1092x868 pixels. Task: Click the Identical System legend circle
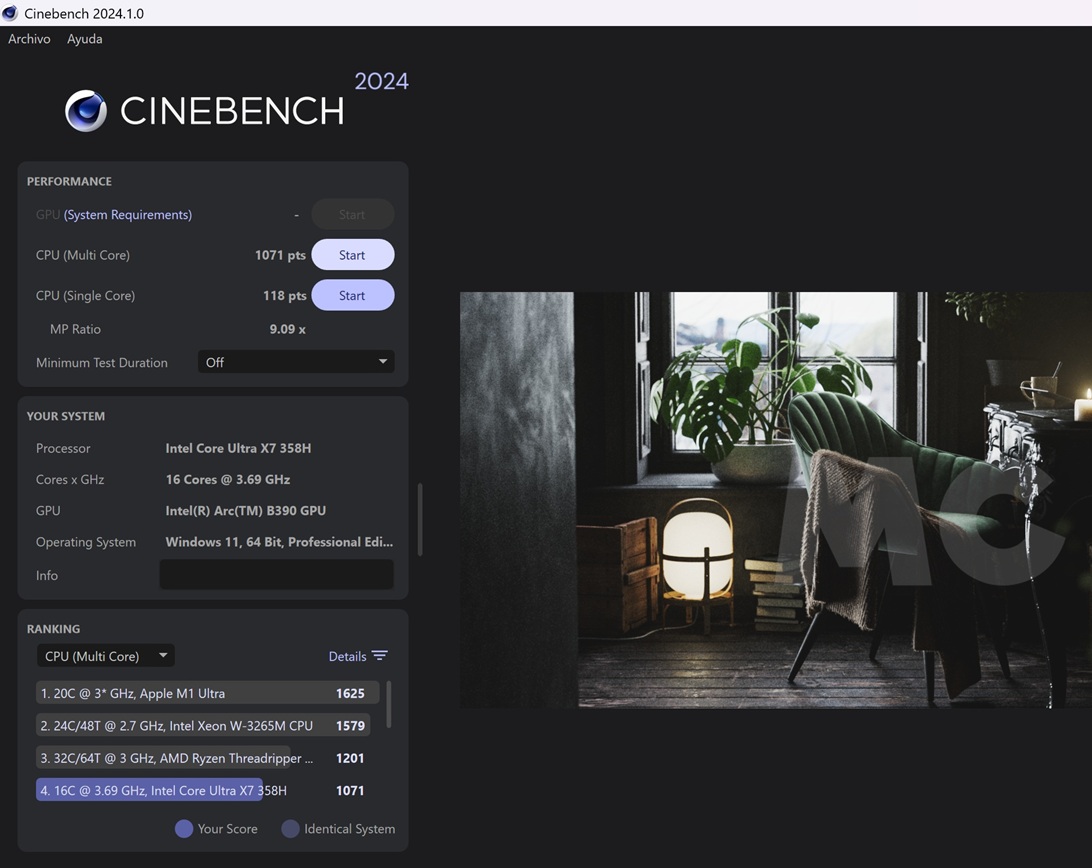(290, 829)
